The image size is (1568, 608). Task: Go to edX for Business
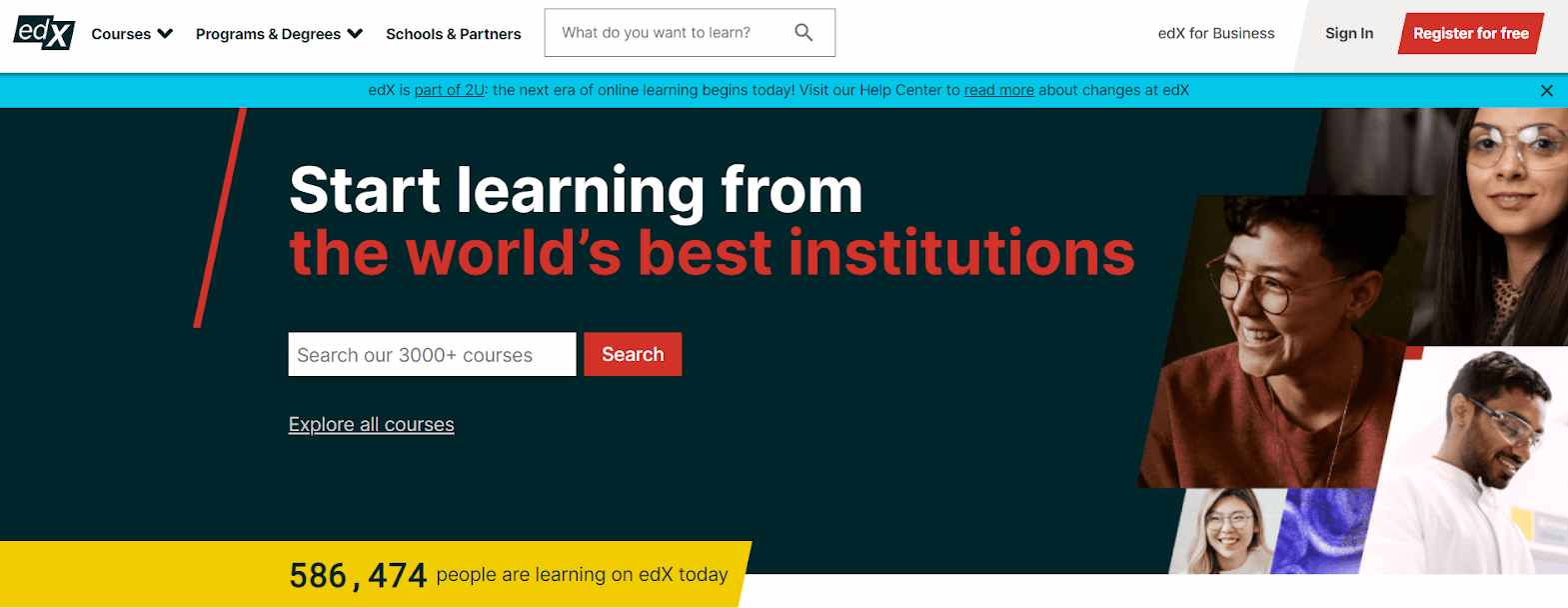tap(1216, 34)
